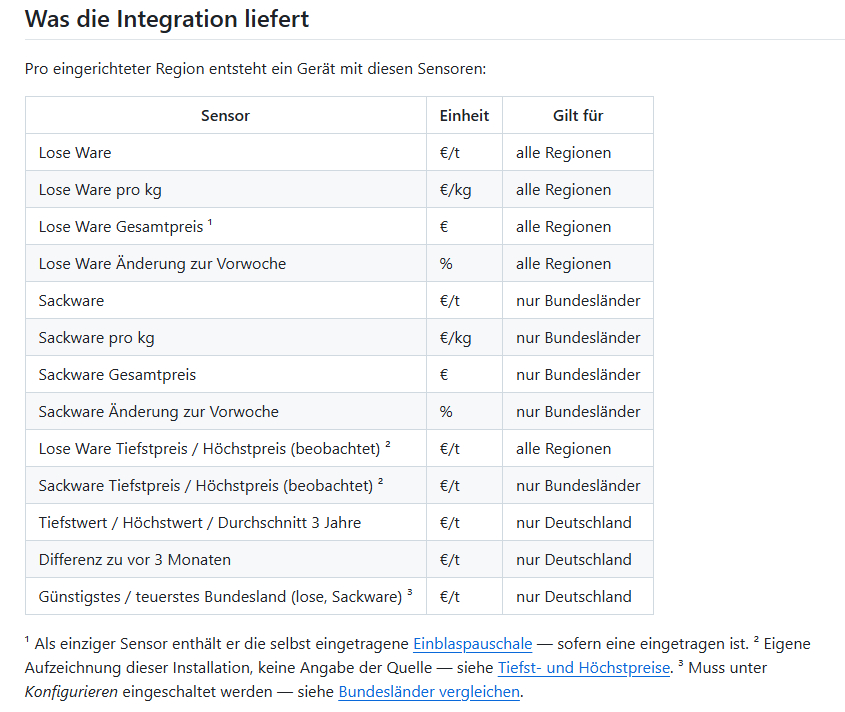This screenshot has width=845, height=712.
Task: Open the Bundesländer vergleichen link
Action: coord(429,692)
